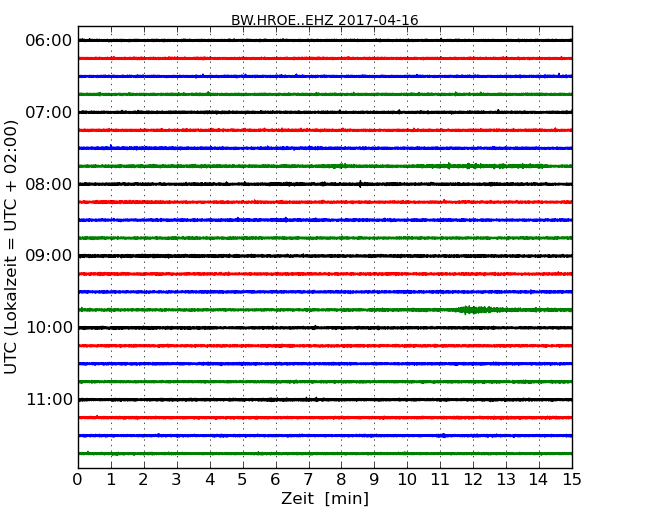
Task: Select the 08:00 time label
Action: pos(48,184)
